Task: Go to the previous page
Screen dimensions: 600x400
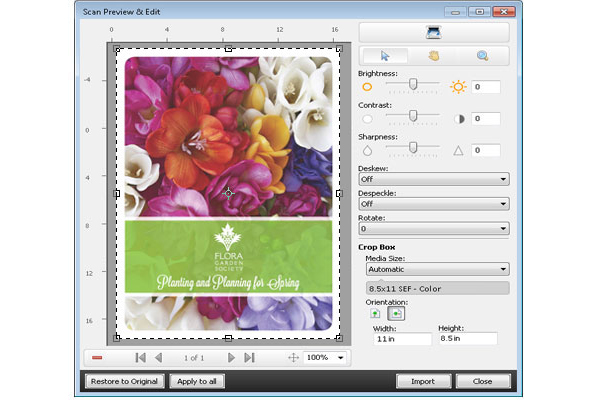Action: [x=159, y=357]
